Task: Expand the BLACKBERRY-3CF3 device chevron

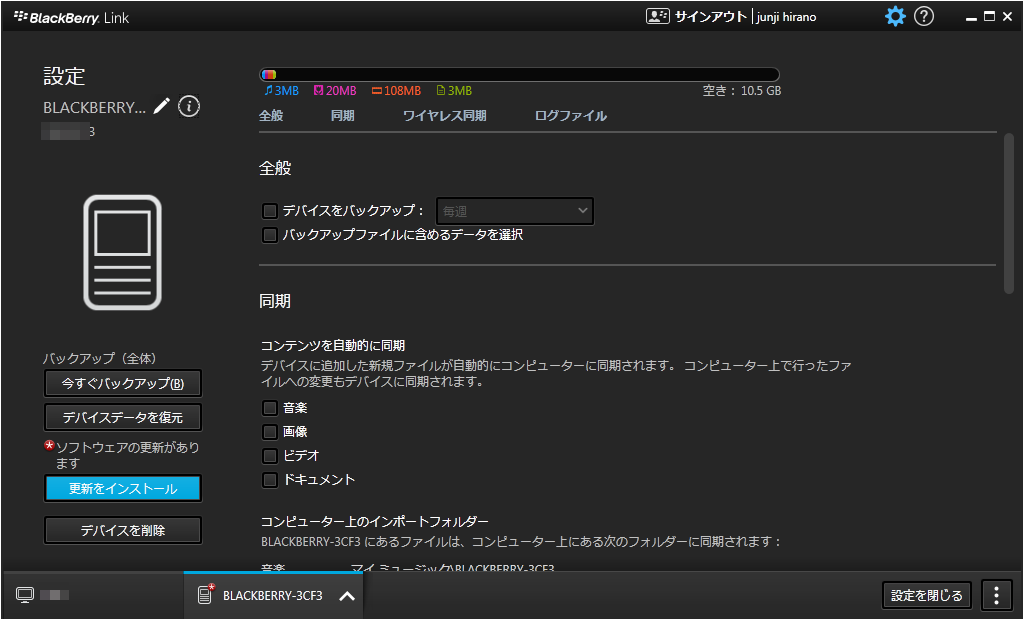Action: [x=346, y=596]
